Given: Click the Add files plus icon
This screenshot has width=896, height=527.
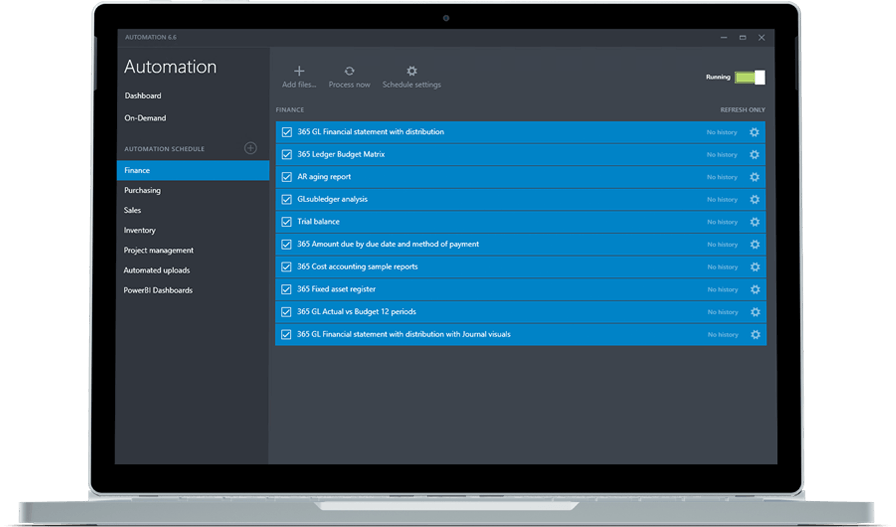Looking at the screenshot, I should click(299, 71).
